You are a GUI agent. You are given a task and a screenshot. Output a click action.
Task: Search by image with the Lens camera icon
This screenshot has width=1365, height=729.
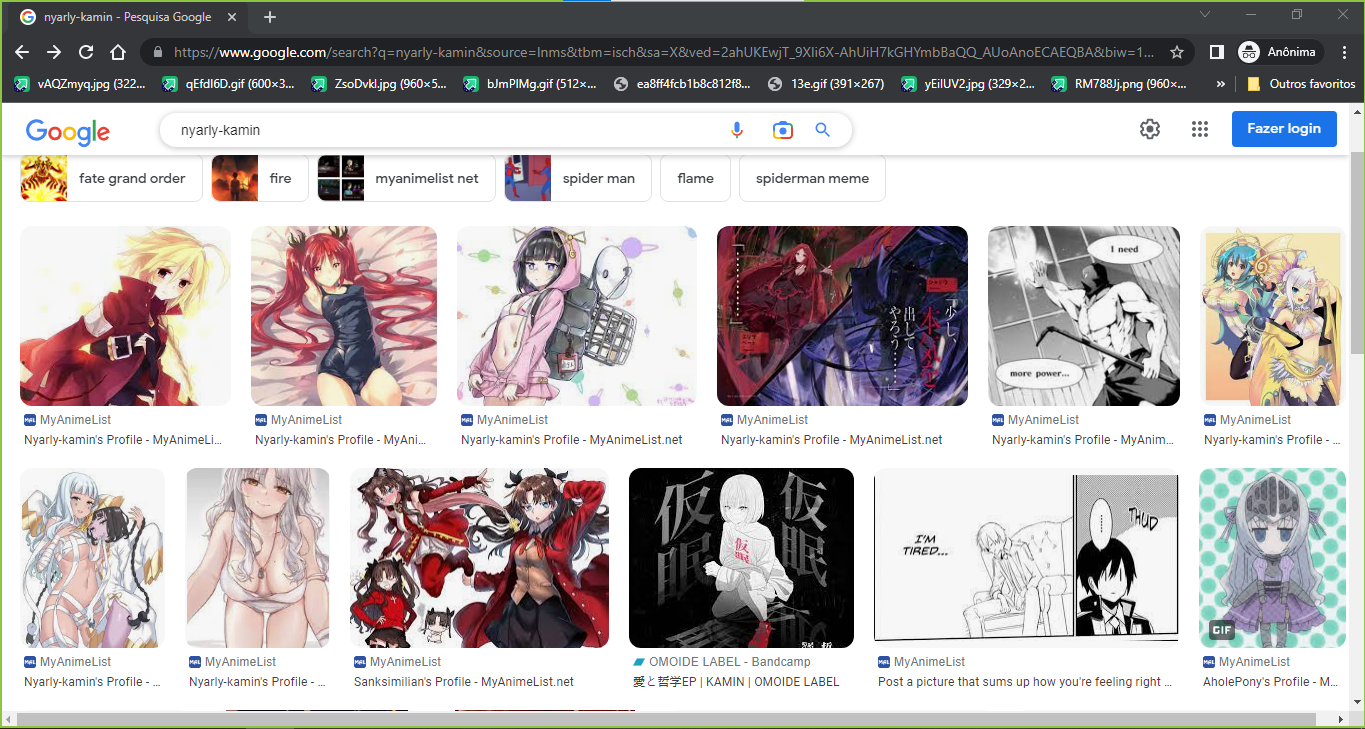tap(782, 130)
